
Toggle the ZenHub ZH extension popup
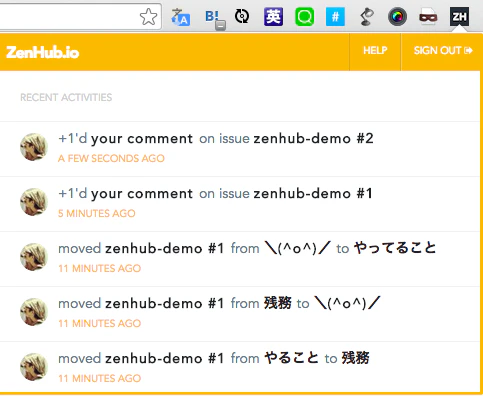(459, 16)
